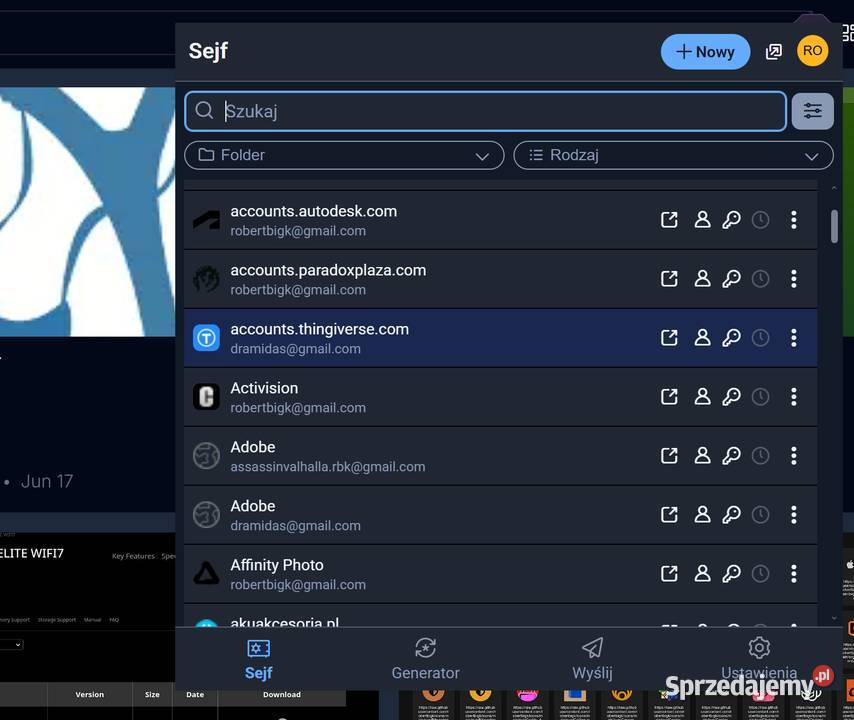Expand the Folder filter dropdown
Image resolution: width=854 pixels, height=720 pixels.
point(344,155)
